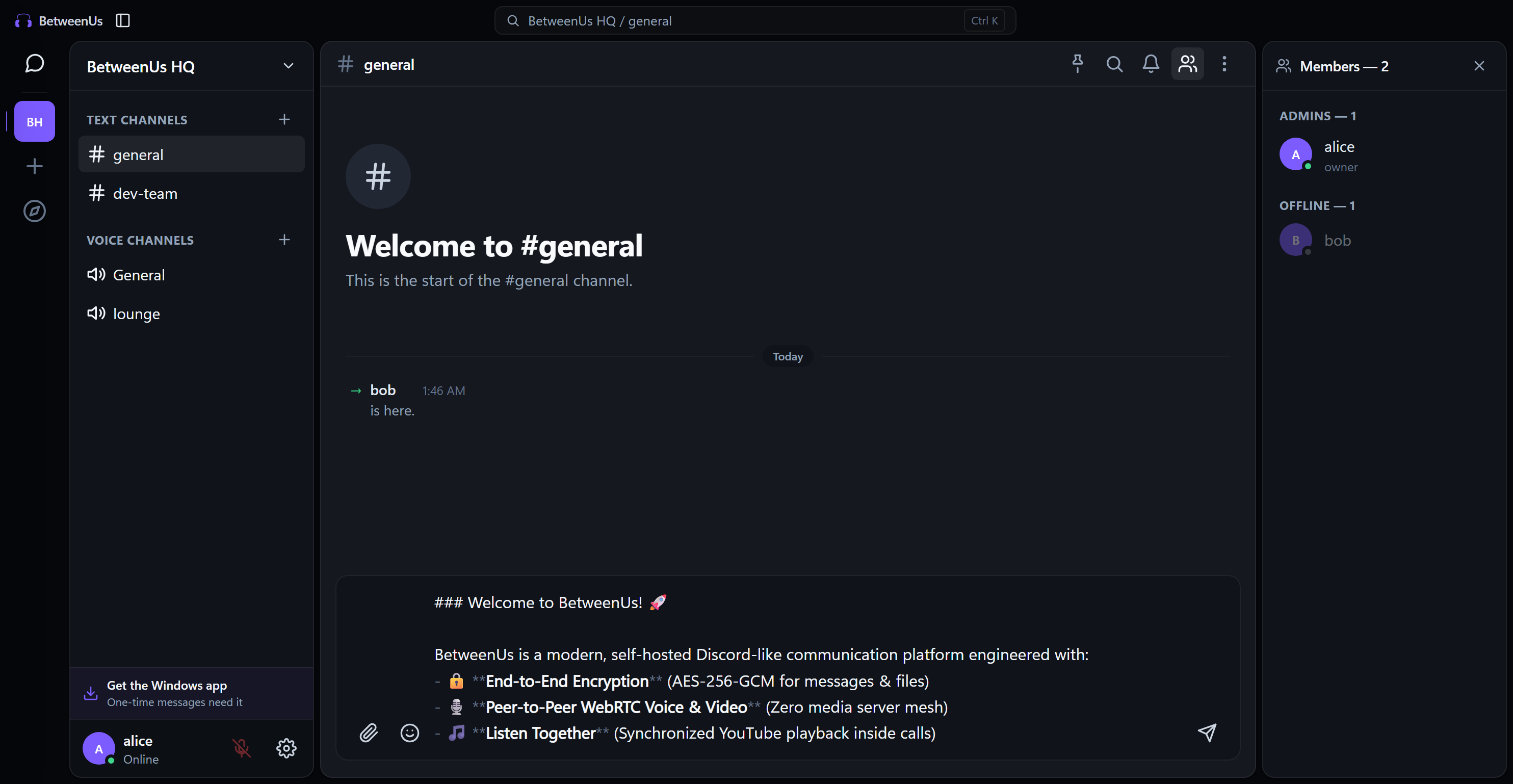Click bob's name in join message

tap(382, 390)
